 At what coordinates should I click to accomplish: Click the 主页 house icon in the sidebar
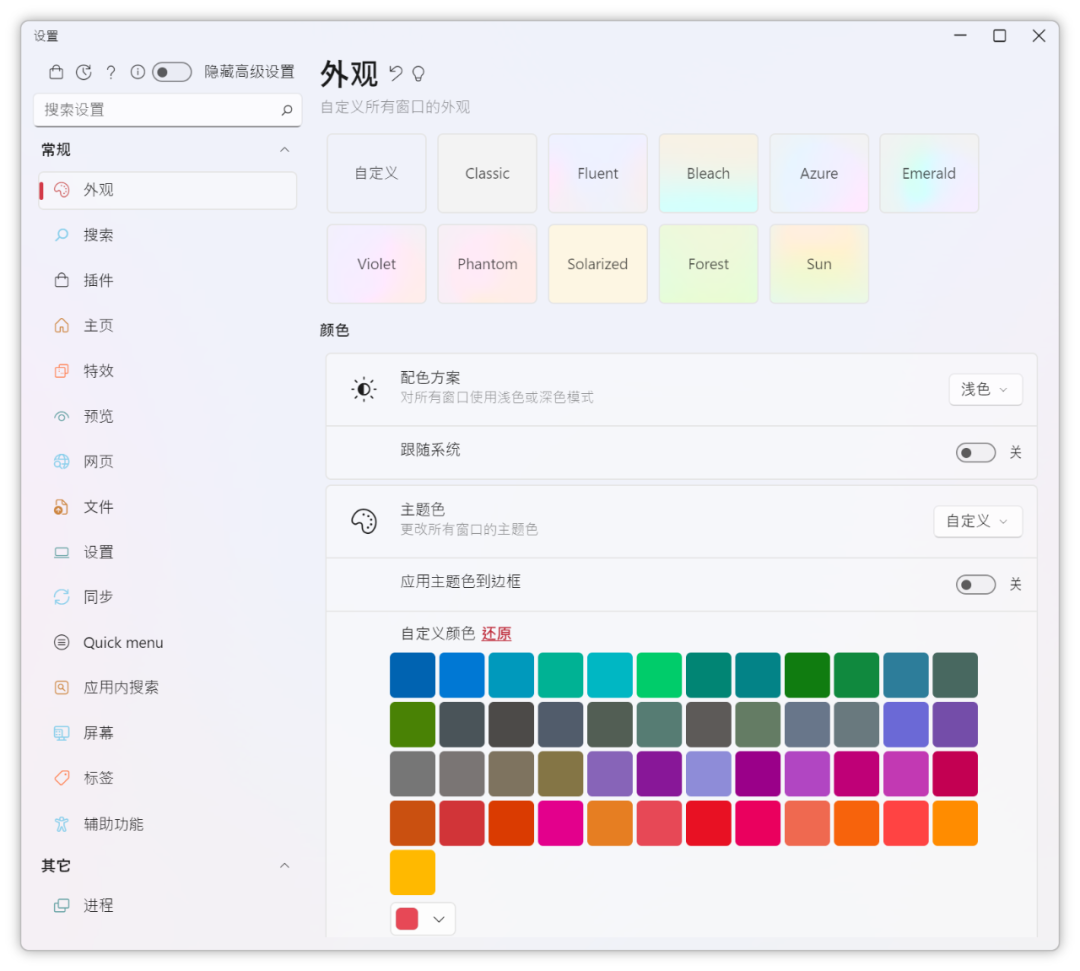61,325
